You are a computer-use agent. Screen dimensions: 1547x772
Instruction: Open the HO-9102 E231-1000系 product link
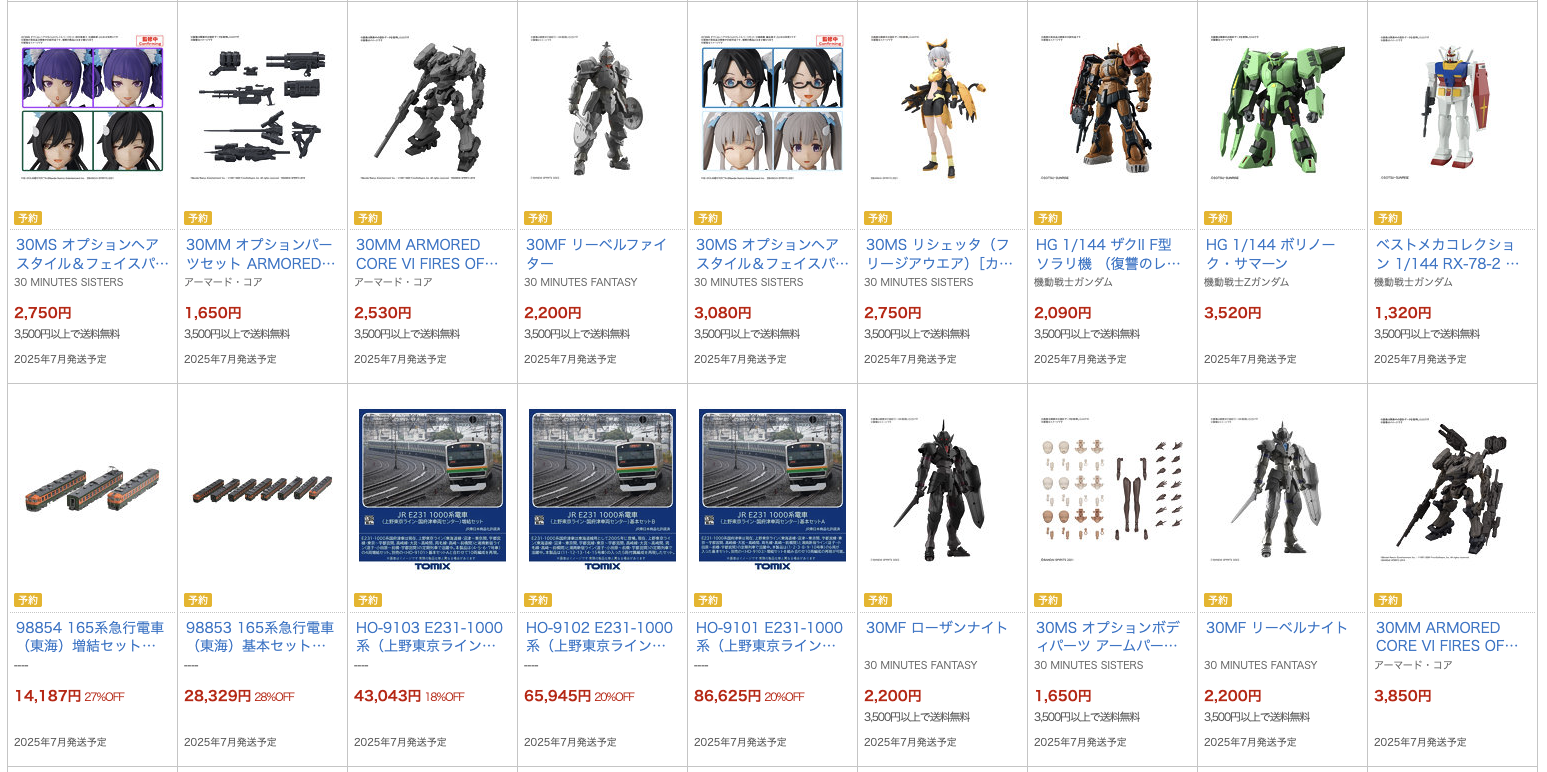(x=599, y=637)
